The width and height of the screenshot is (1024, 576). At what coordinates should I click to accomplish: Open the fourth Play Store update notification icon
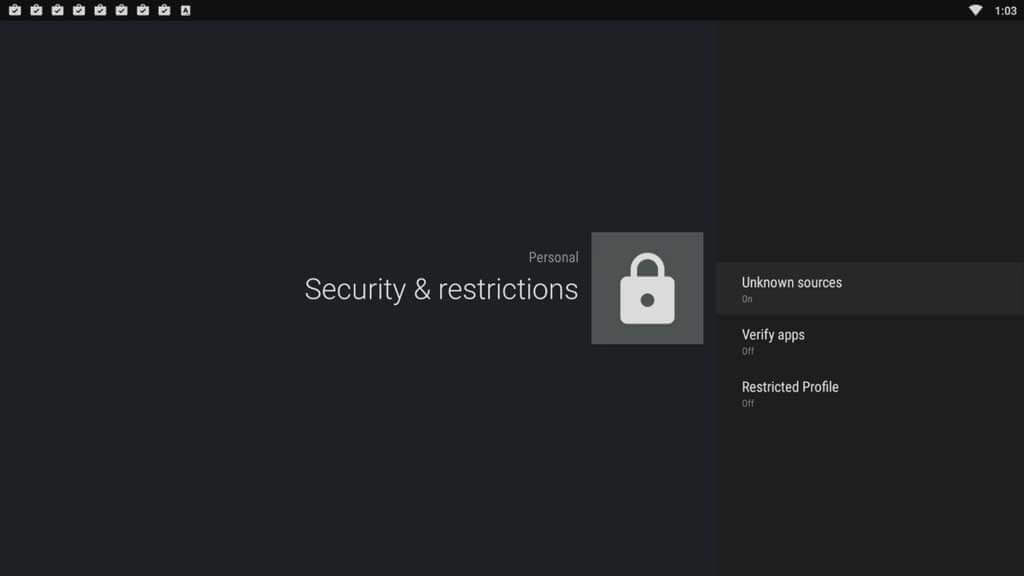point(79,10)
